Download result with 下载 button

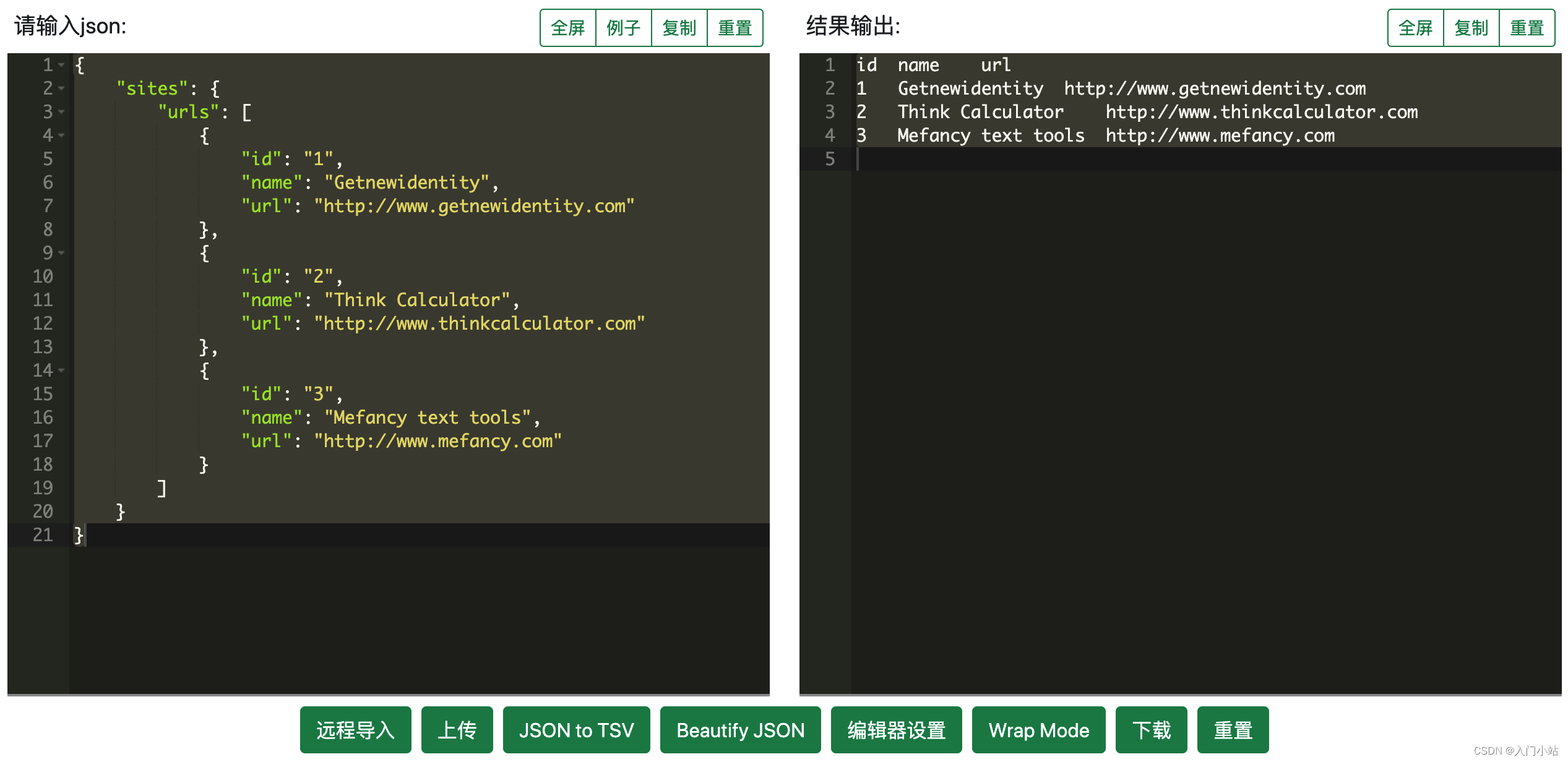pyautogui.click(x=1151, y=730)
